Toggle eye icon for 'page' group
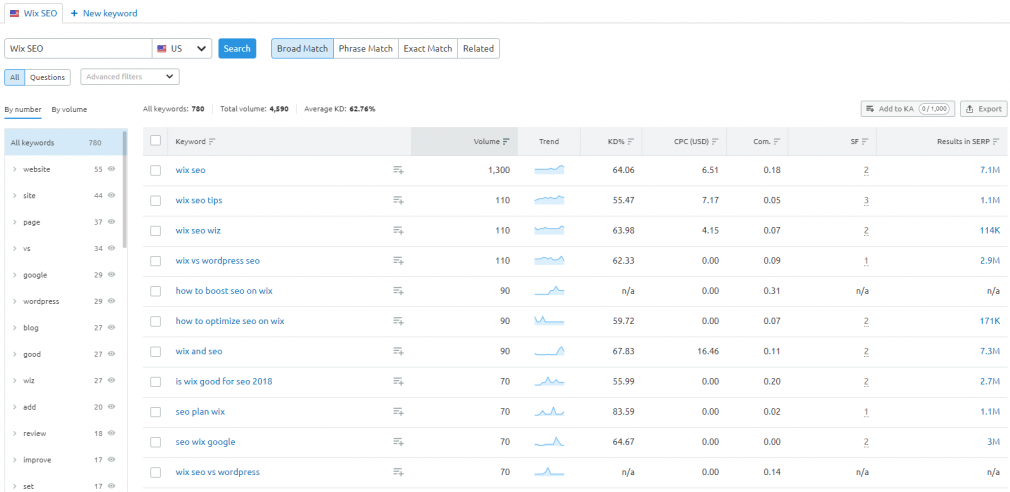Viewport: 1010px width, 492px height. (111, 222)
